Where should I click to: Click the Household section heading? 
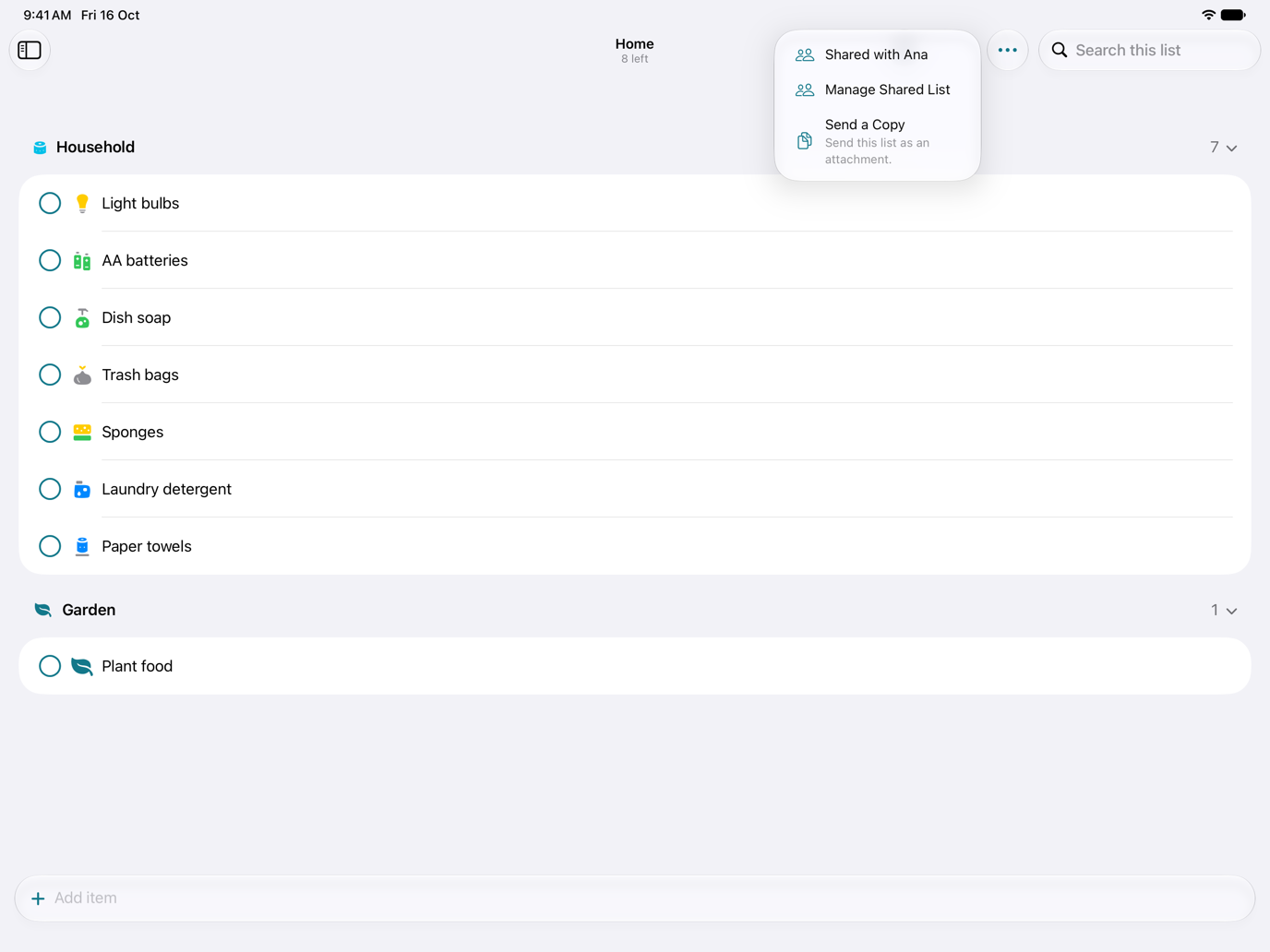(x=95, y=148)
